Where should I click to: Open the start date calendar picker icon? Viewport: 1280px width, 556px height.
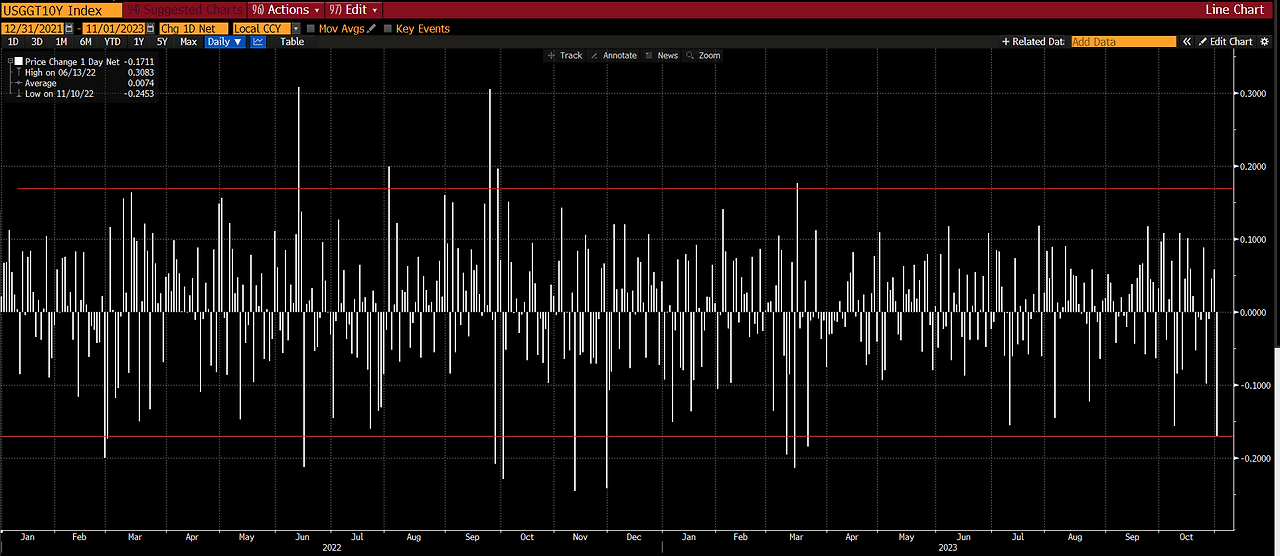point(69,29)
